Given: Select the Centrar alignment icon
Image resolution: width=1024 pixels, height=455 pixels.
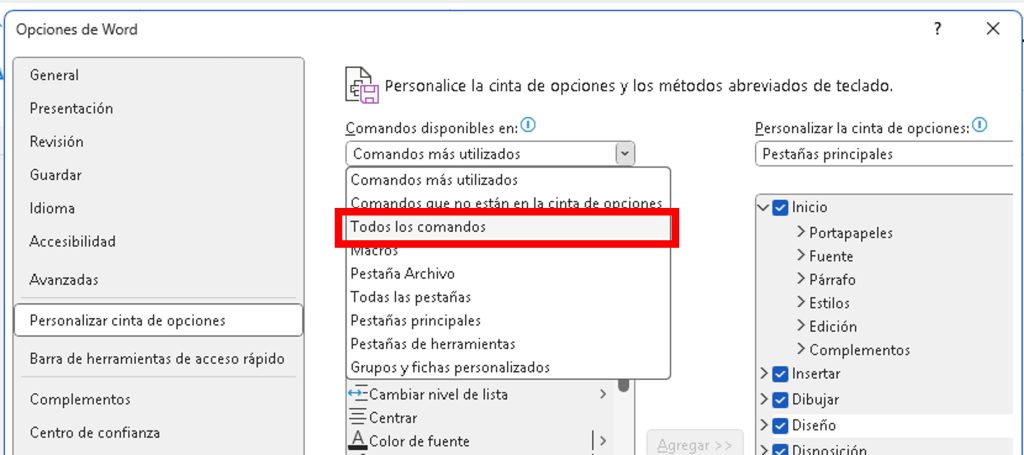Looking at the screenshot, I should [x=357, y=418].
